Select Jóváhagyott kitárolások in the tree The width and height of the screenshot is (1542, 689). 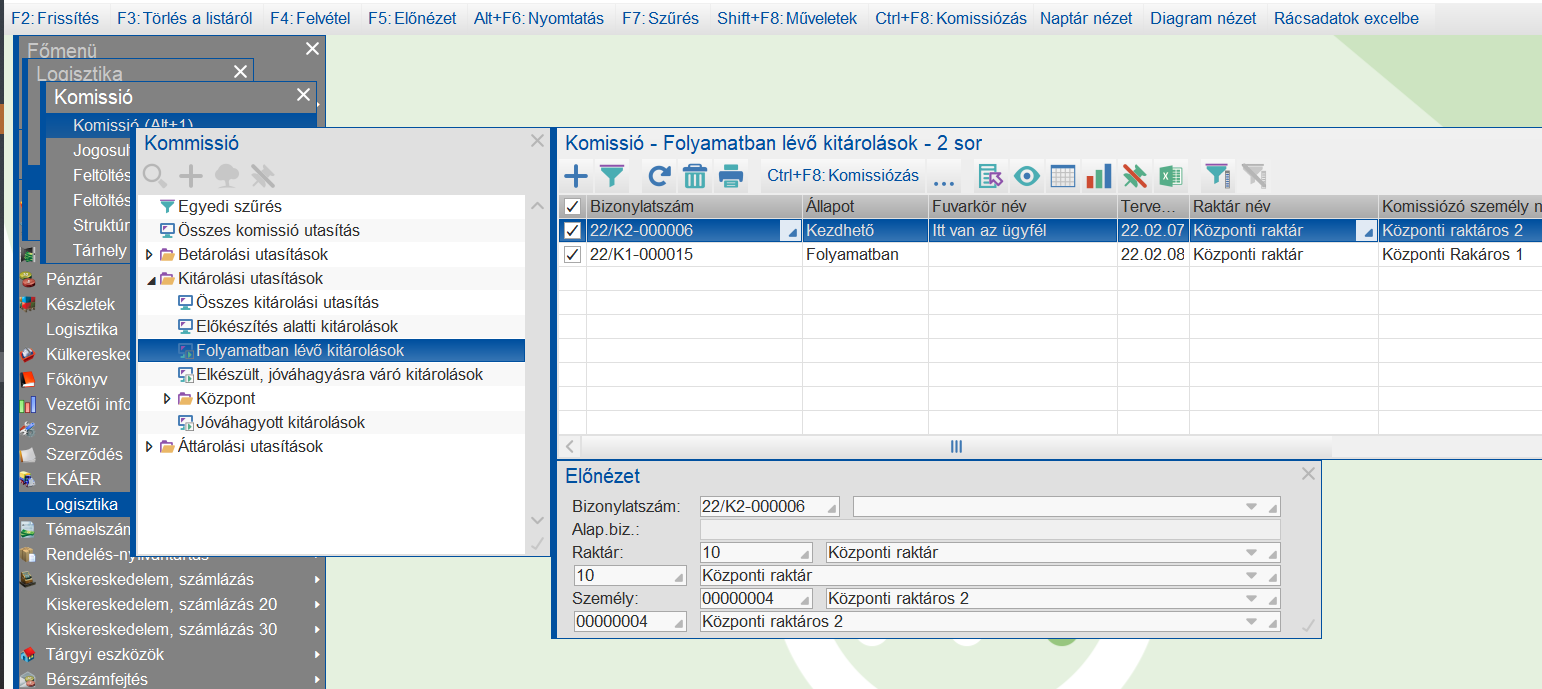[280, 423]
